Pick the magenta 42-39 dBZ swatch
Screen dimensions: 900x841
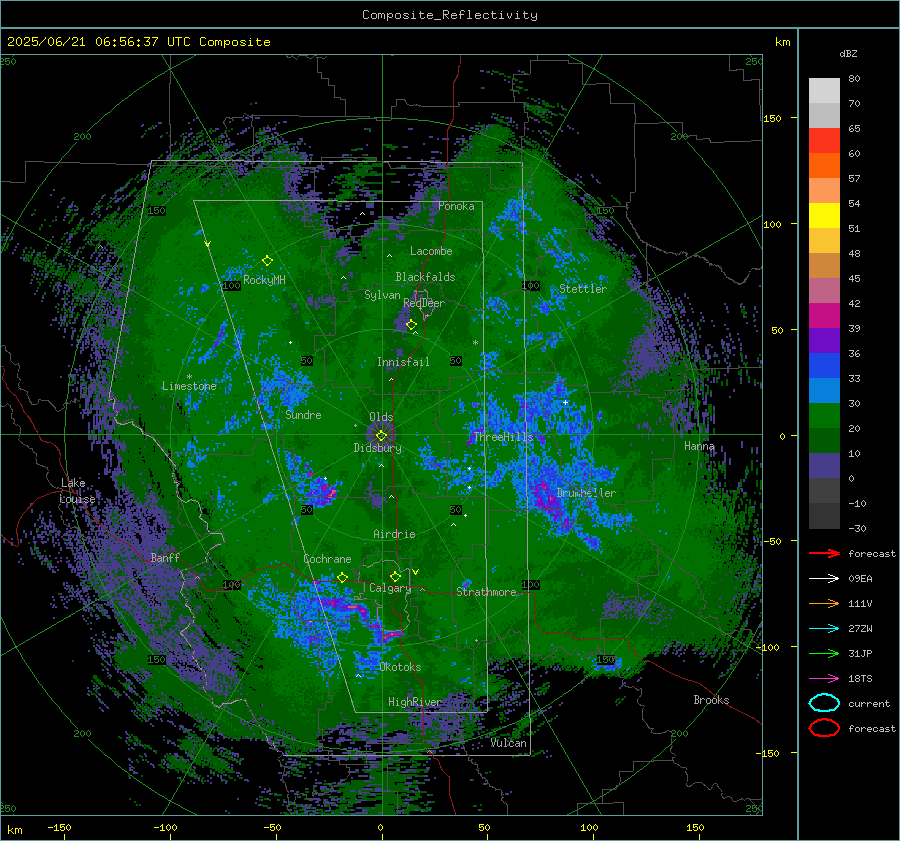point(824,316)
